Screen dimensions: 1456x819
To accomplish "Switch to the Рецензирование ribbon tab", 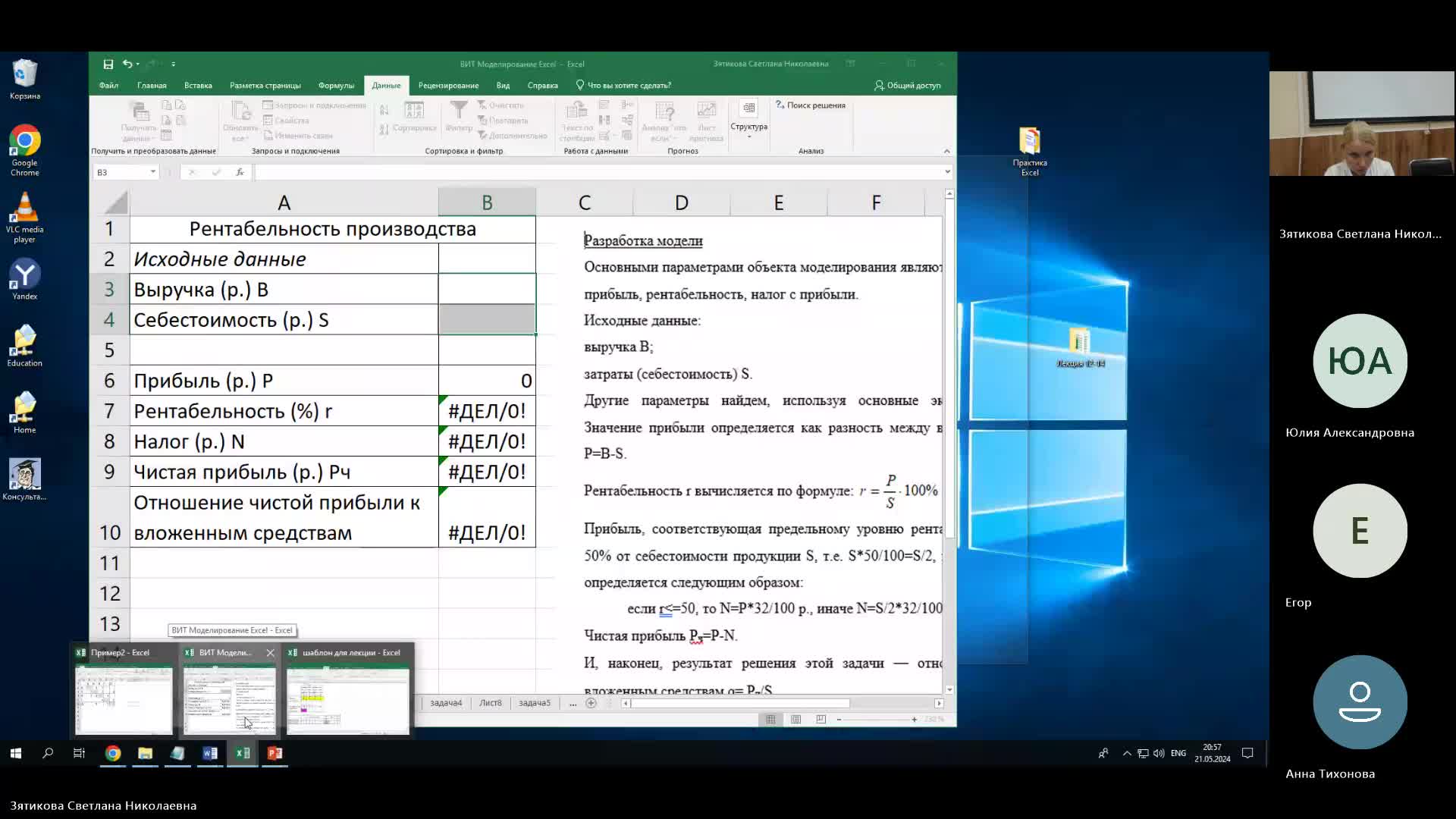I will (448, 86).
